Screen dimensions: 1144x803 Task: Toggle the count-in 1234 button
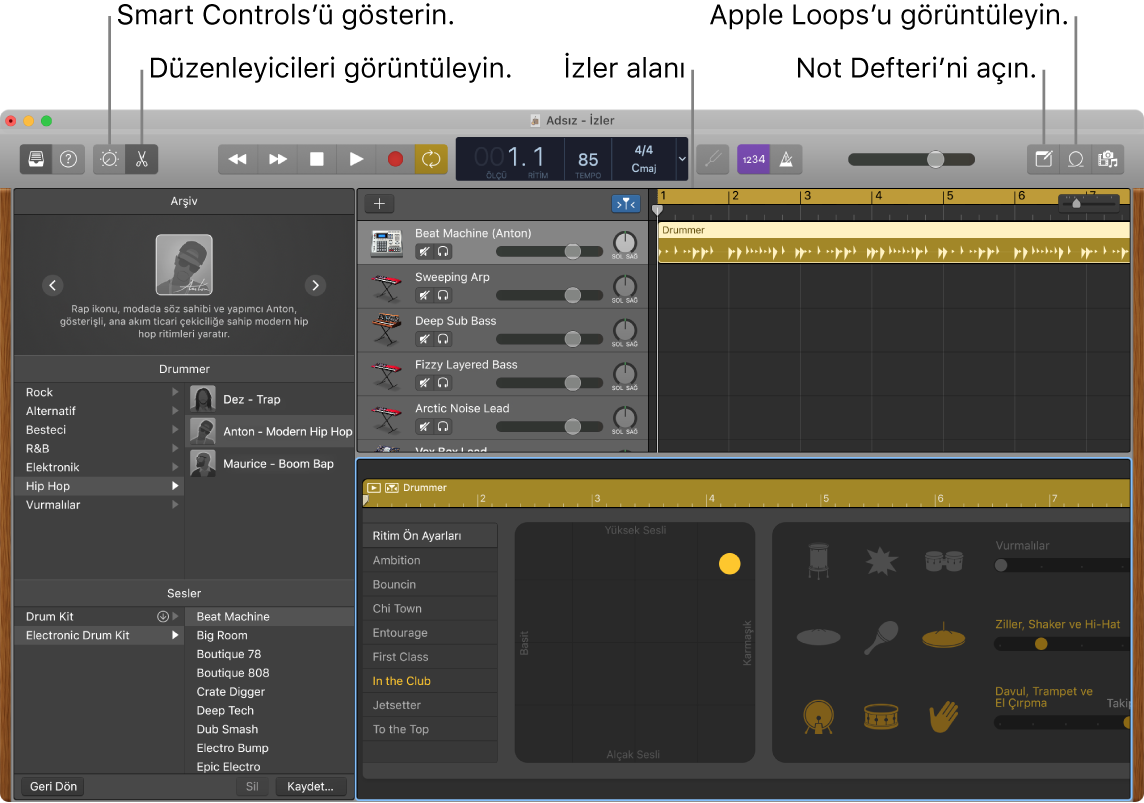753,158
